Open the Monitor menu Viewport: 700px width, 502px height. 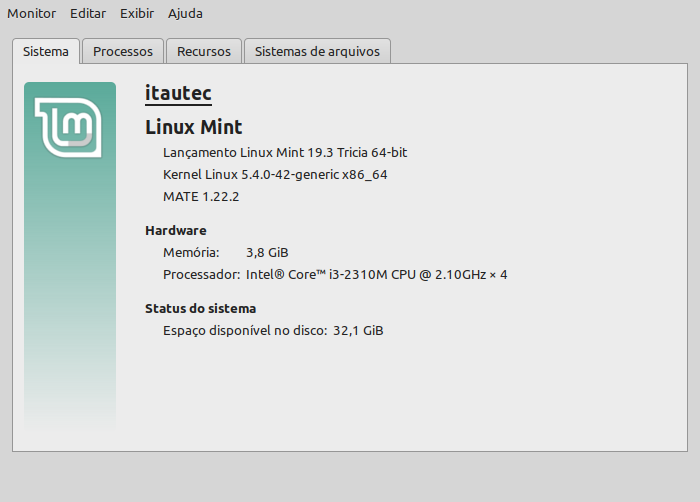pos(32,13)
